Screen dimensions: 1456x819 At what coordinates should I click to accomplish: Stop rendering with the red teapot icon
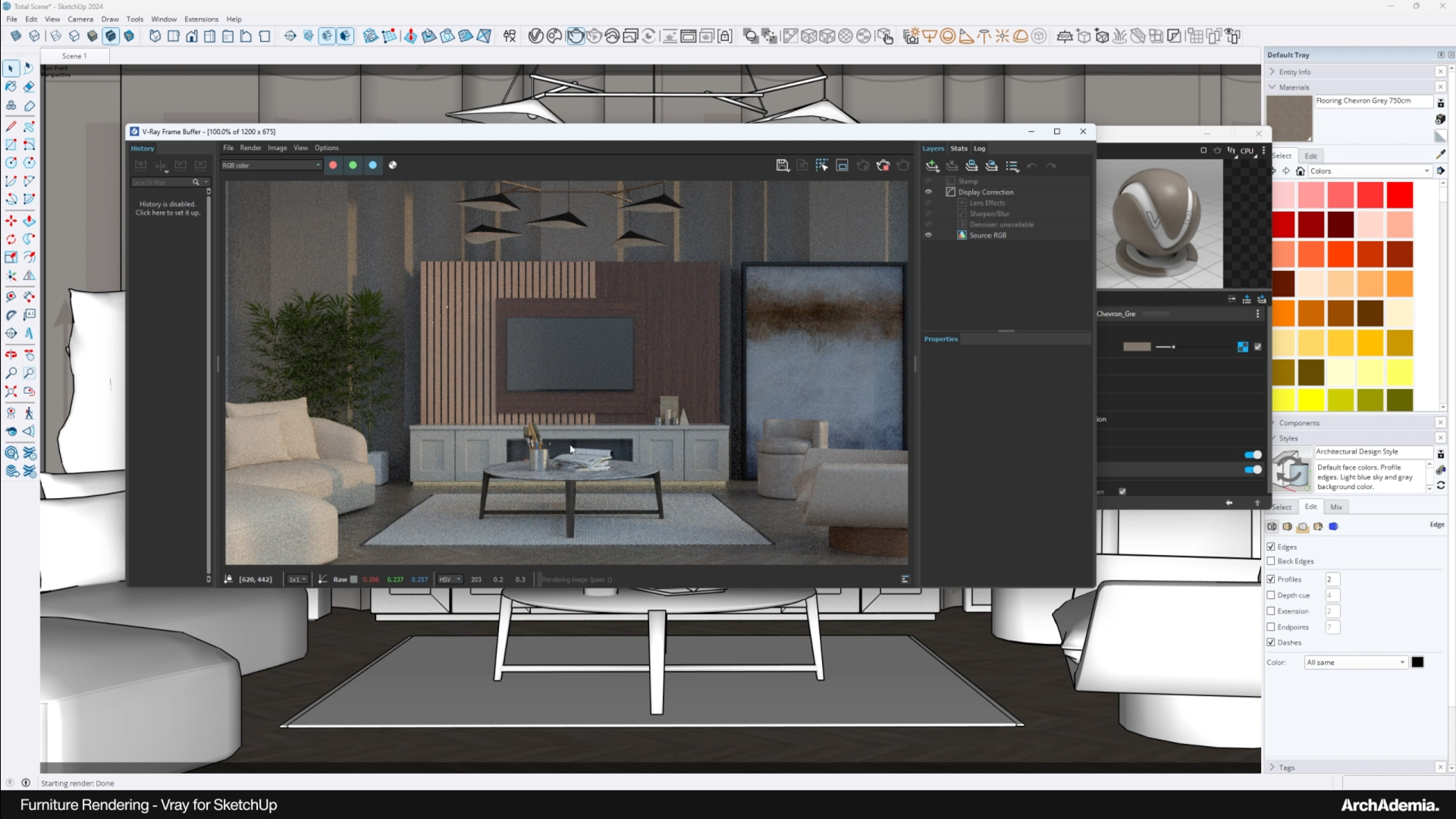coord(883,165)
